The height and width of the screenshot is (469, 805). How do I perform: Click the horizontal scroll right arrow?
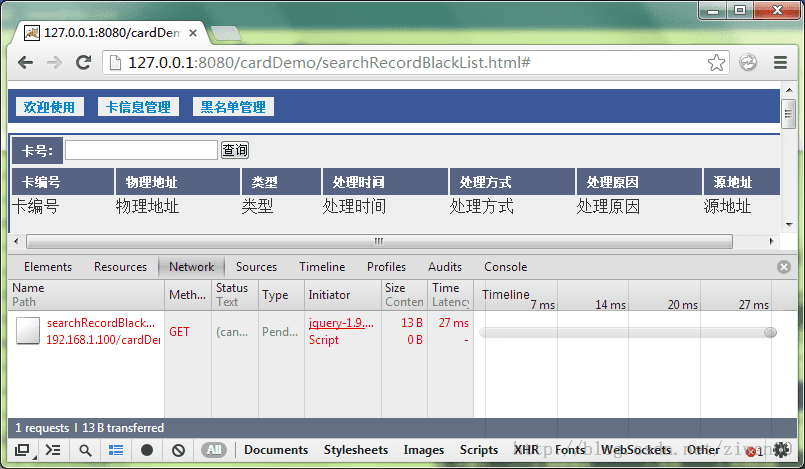pos(772,241)
